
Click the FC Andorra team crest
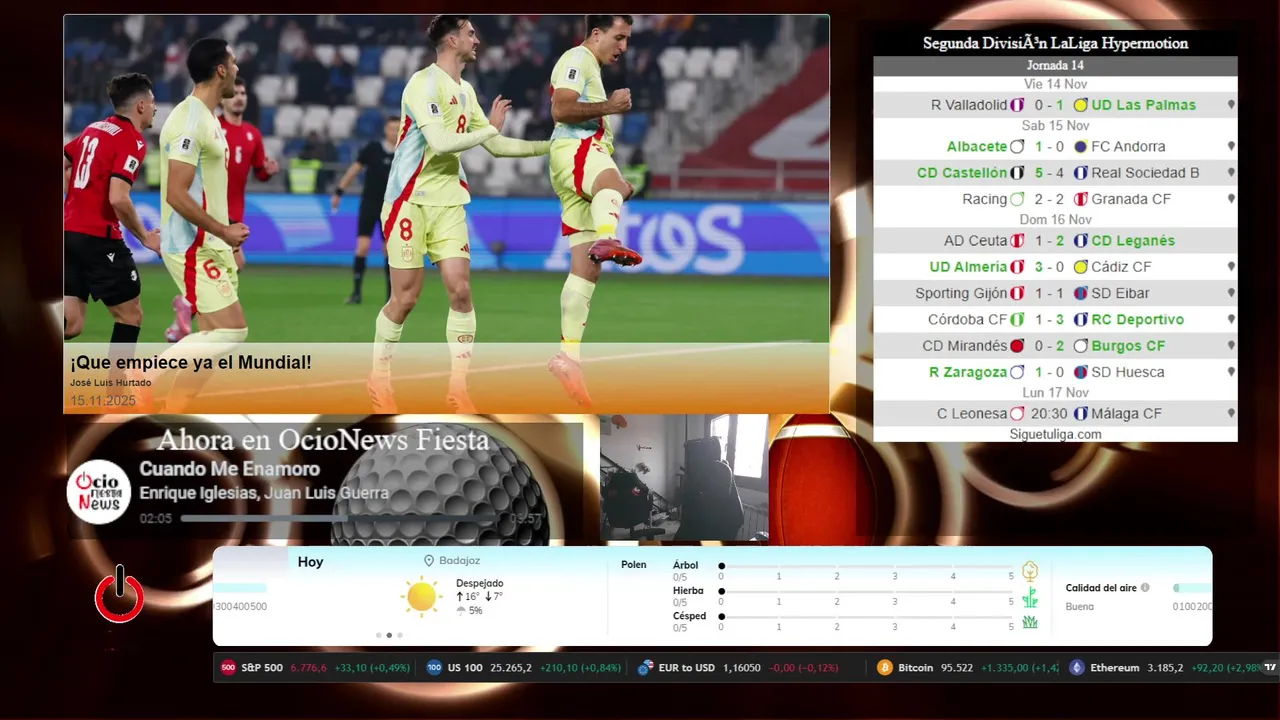(1080, 147)
